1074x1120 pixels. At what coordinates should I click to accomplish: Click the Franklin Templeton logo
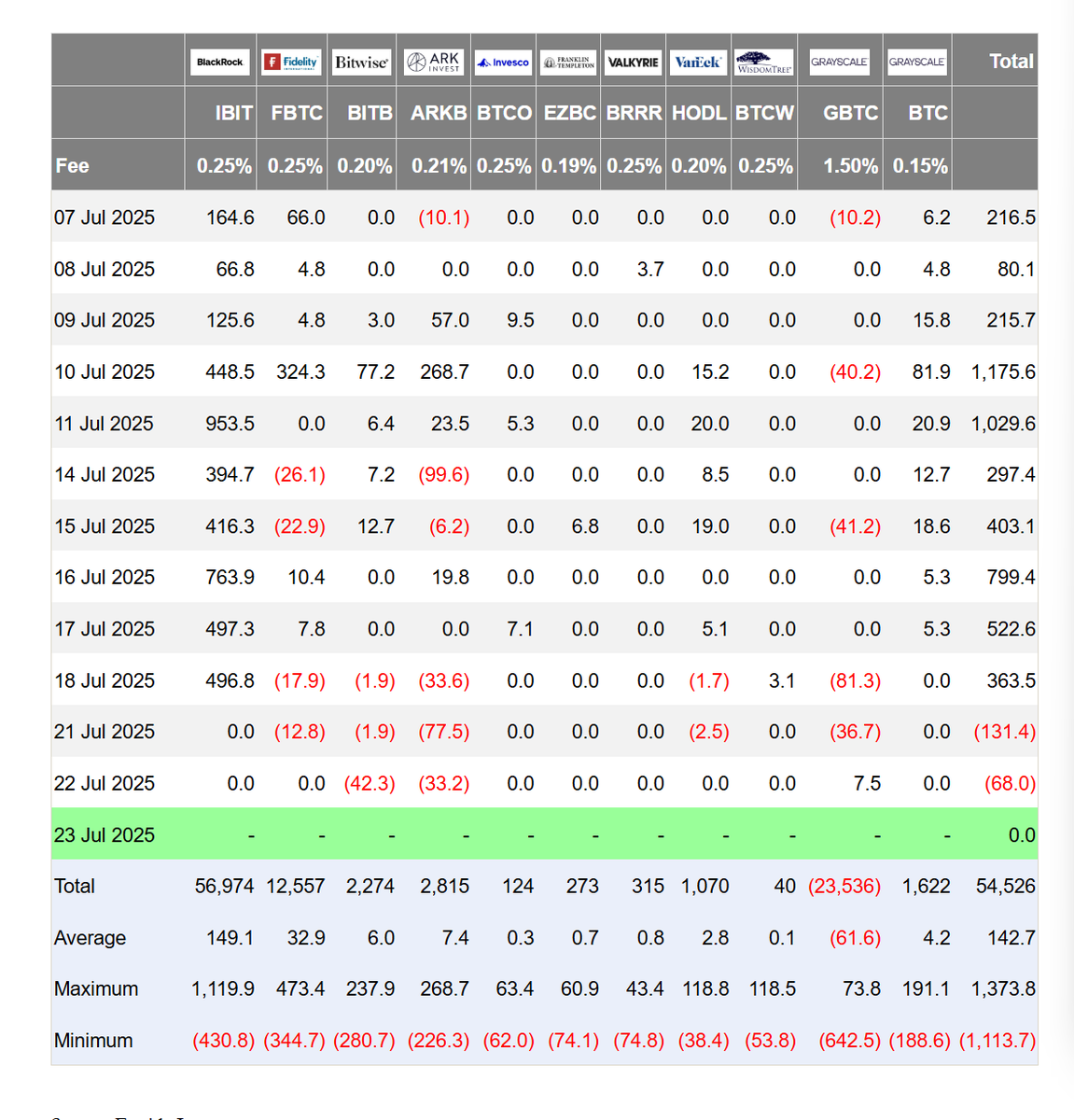569,63
